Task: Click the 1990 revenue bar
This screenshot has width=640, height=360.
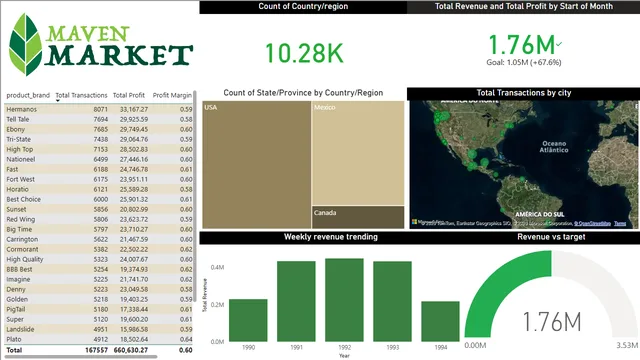Action: pos(248,320)
